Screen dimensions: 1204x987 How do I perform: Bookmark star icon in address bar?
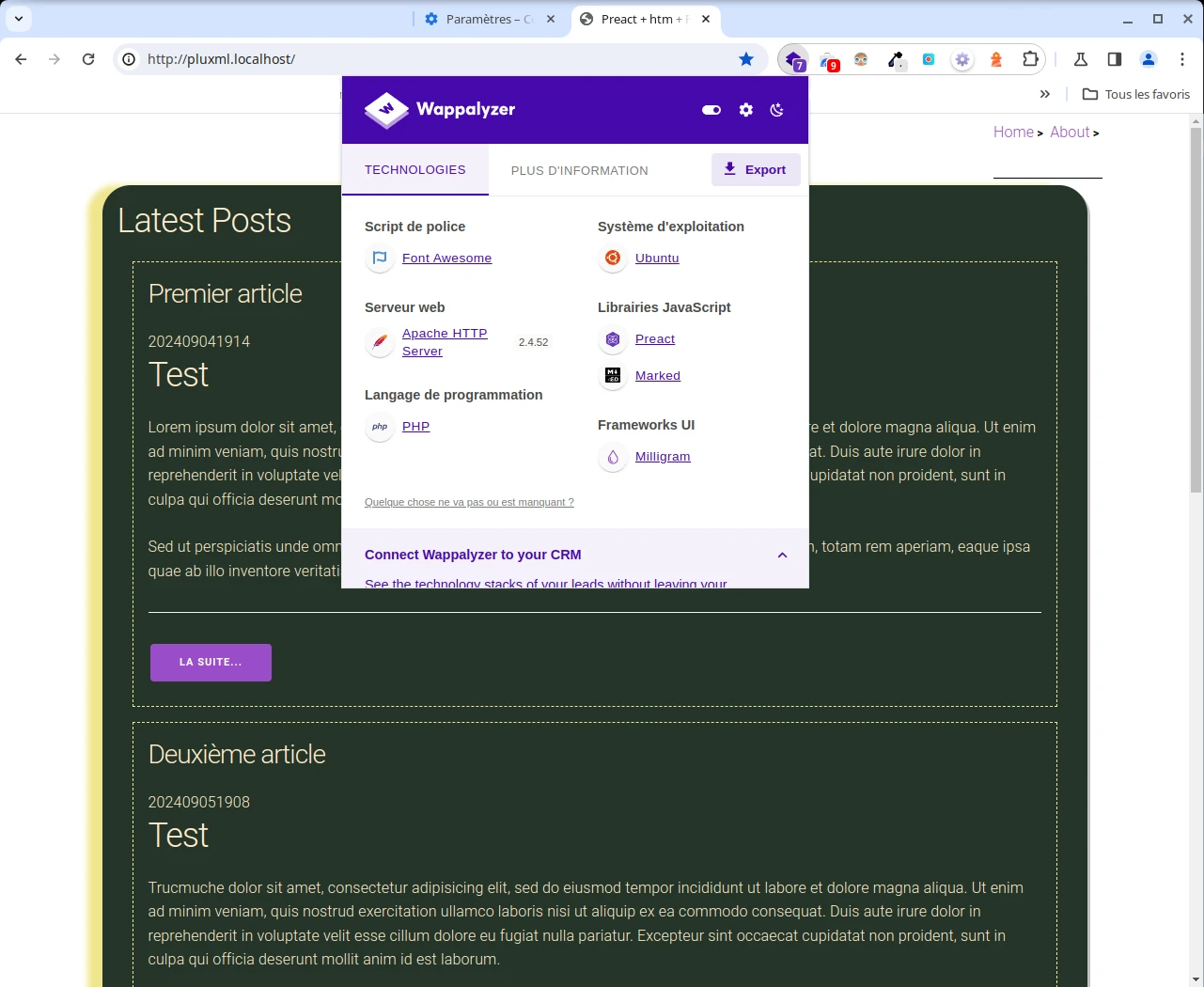(746, 59)
